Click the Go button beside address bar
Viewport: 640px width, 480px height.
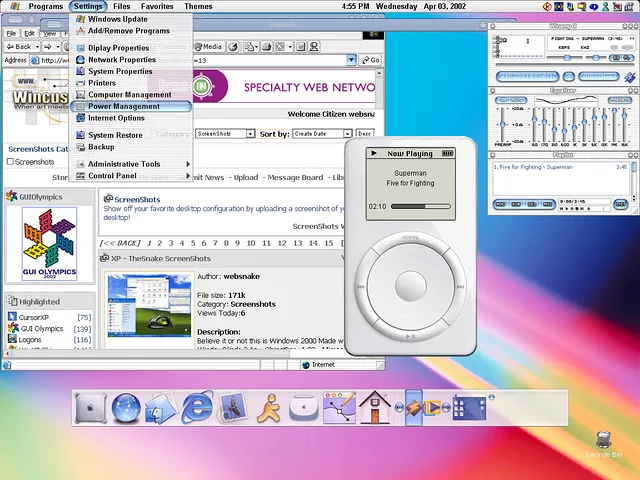pyautogui.click(x=369, y=60)
